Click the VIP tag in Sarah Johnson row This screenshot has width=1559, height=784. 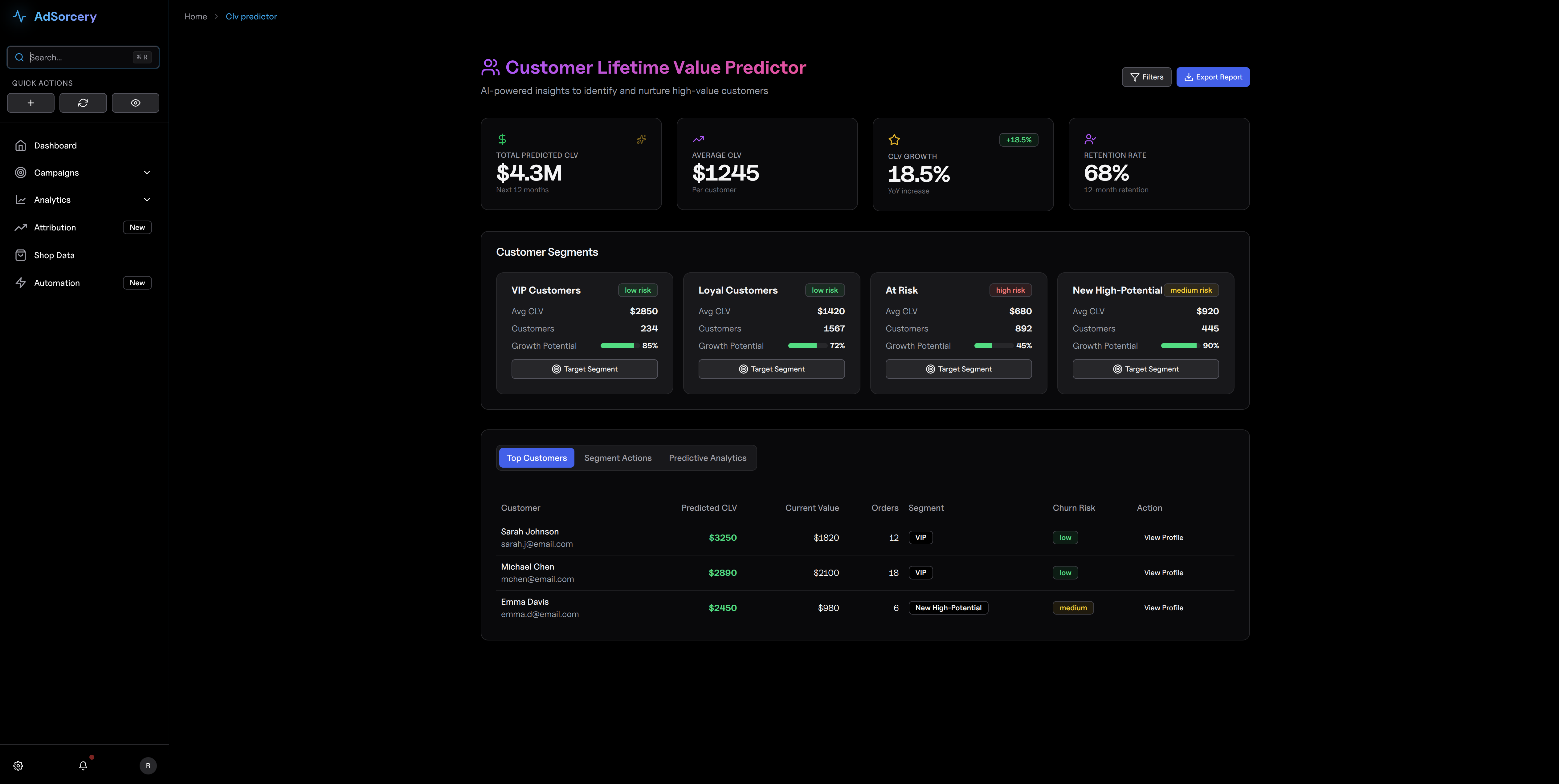coord(920,538)
